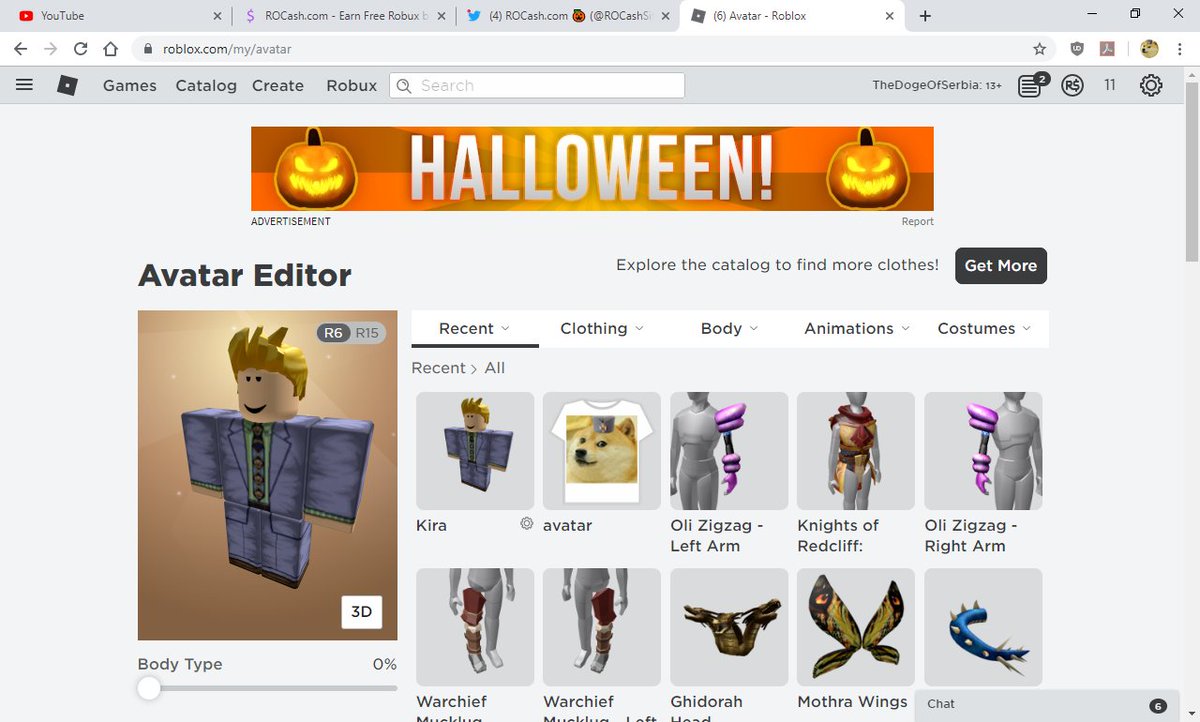Select the Ghidorah Head thumbnail

click(729, 627)
